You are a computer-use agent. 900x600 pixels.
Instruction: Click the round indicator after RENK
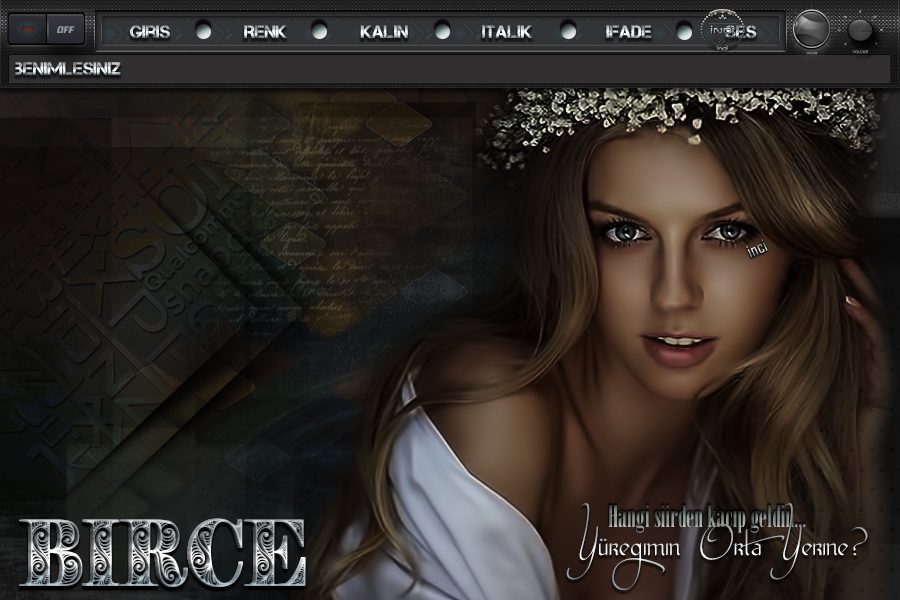point(319,31)
